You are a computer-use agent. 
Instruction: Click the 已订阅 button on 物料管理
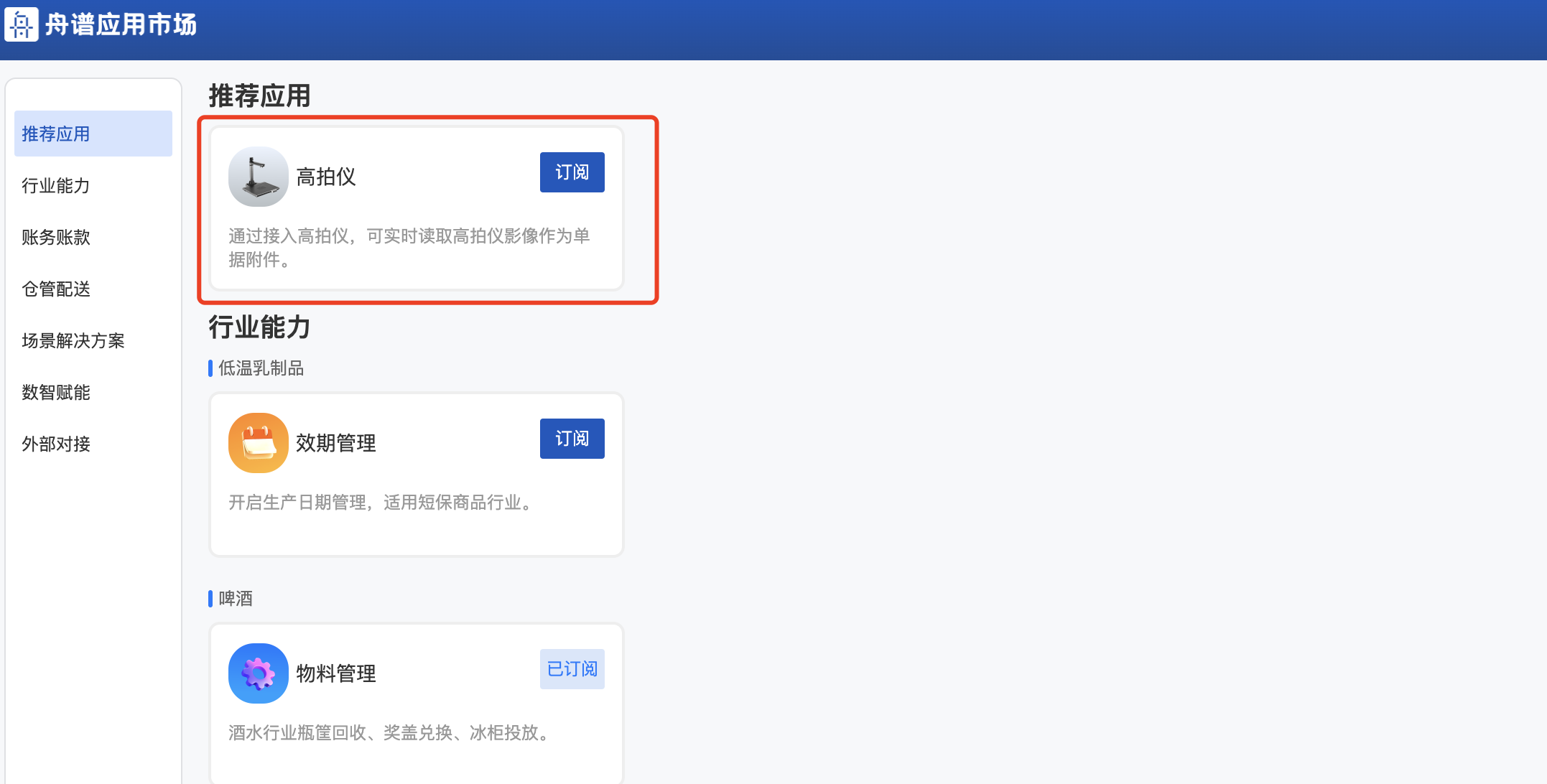[x=572, y=669]
